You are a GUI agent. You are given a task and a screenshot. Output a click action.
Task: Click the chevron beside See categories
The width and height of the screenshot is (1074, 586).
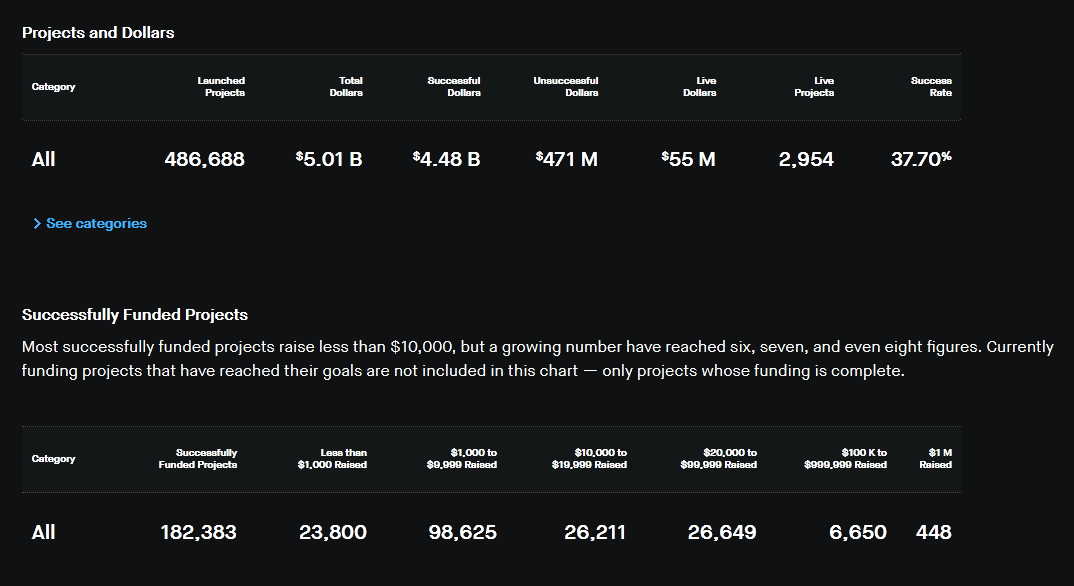[x=37, y=224]
